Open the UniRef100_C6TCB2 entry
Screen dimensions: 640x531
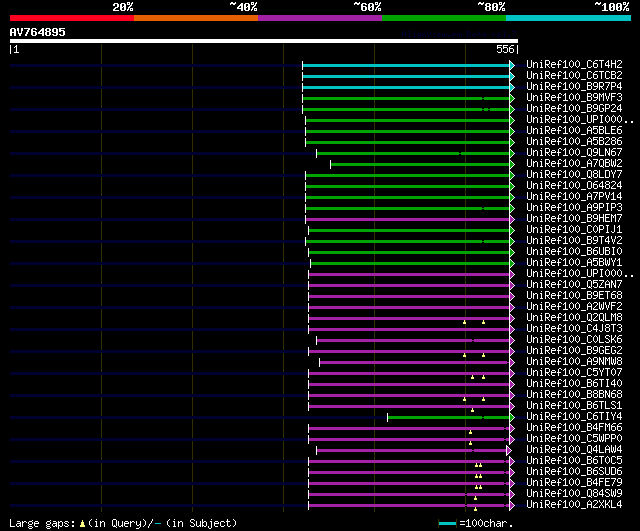pos(574,76)
